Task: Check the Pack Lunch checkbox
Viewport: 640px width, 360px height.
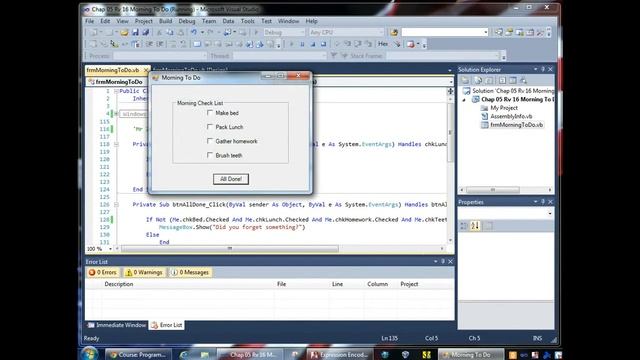Action: click(x=210, y=127)
